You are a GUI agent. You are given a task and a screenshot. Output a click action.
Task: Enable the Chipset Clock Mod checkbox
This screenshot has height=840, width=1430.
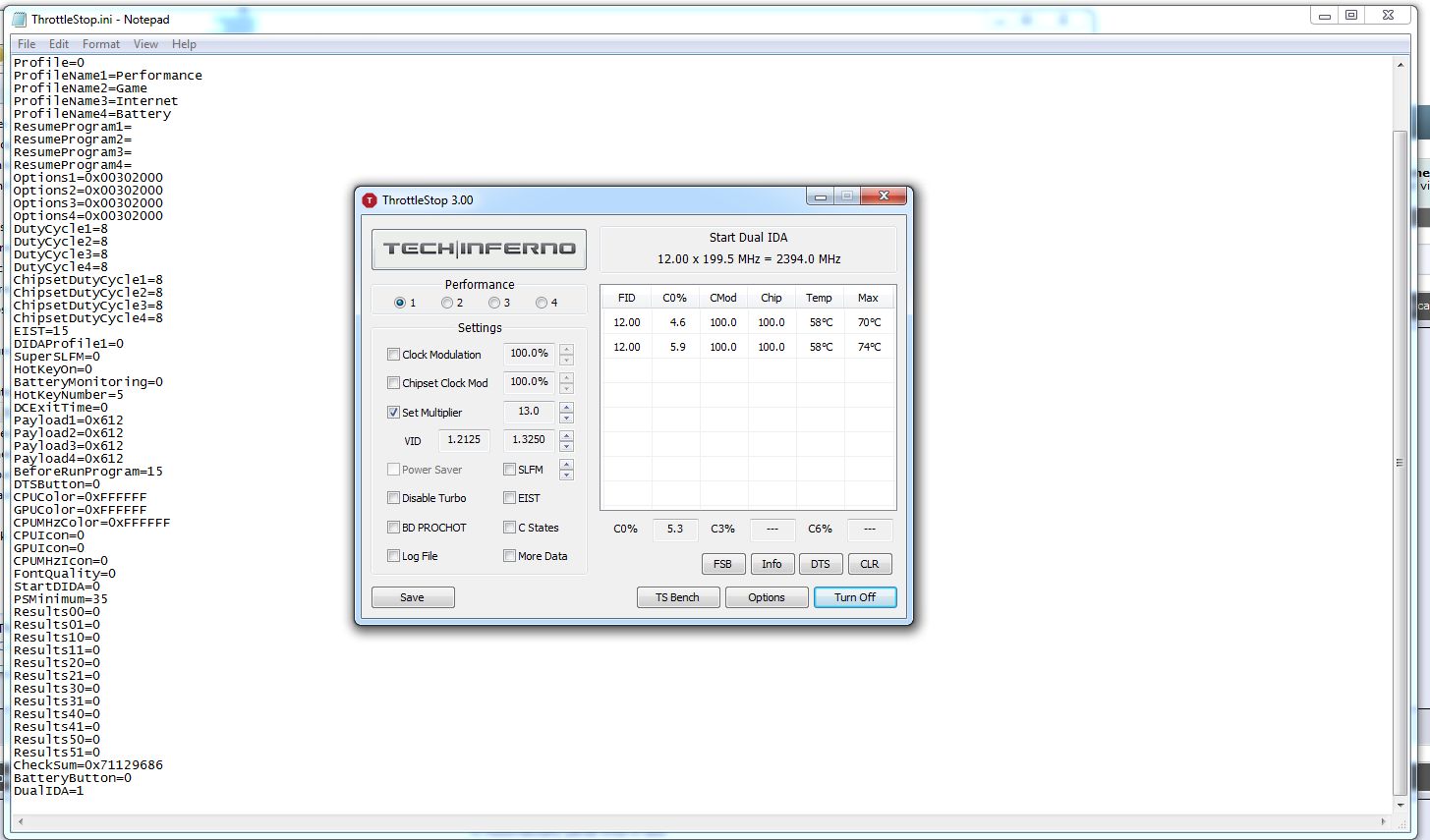(393, 383)
